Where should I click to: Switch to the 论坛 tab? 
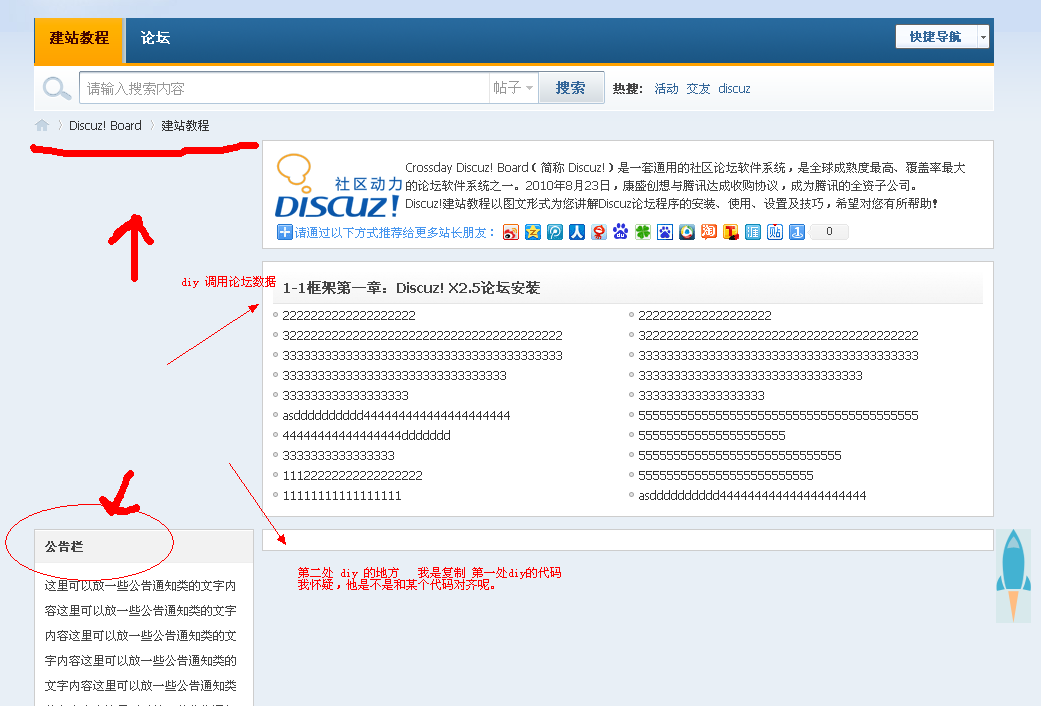(155, 38)
